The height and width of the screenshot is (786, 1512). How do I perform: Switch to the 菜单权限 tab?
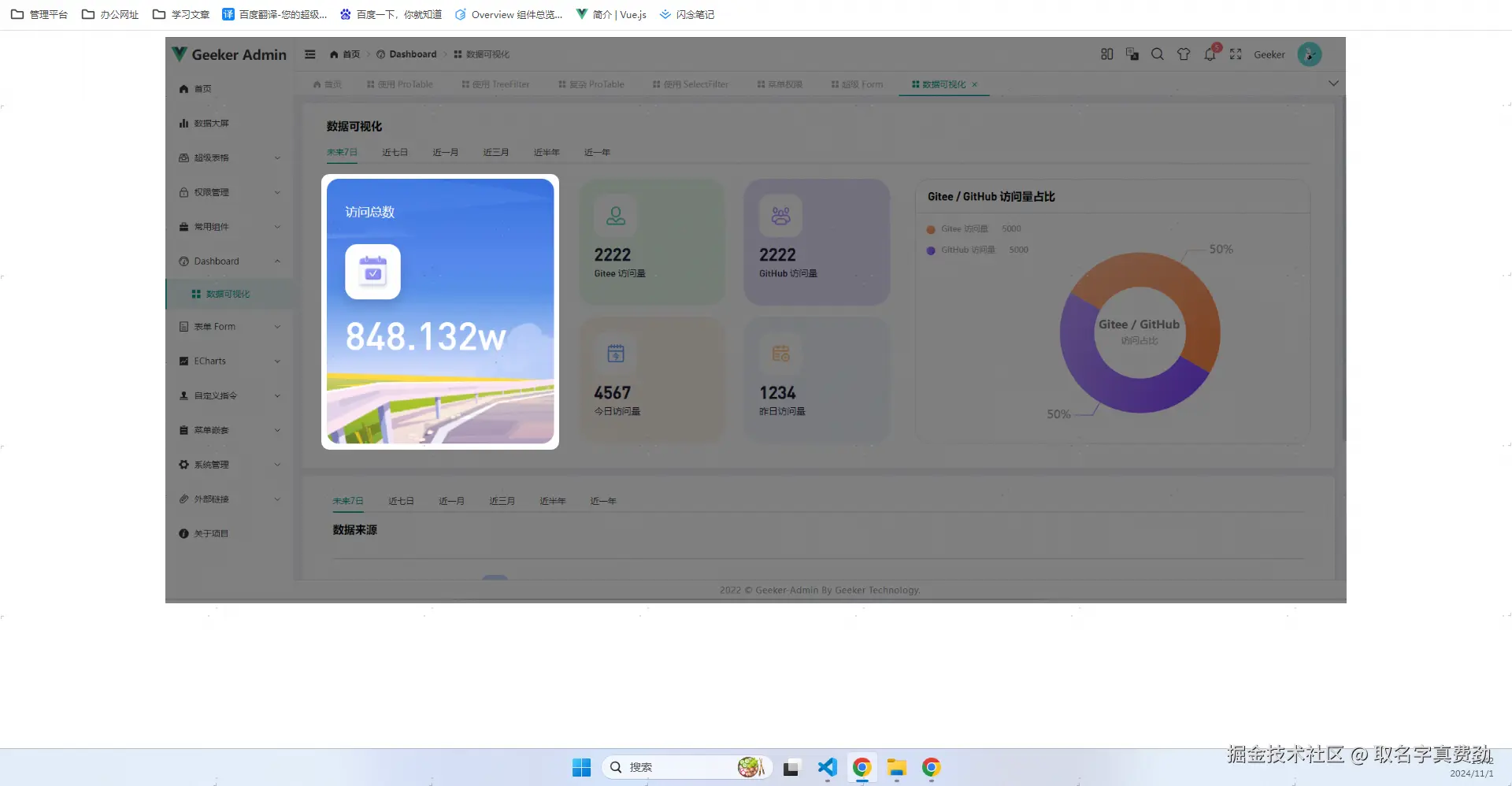point(780,84)
